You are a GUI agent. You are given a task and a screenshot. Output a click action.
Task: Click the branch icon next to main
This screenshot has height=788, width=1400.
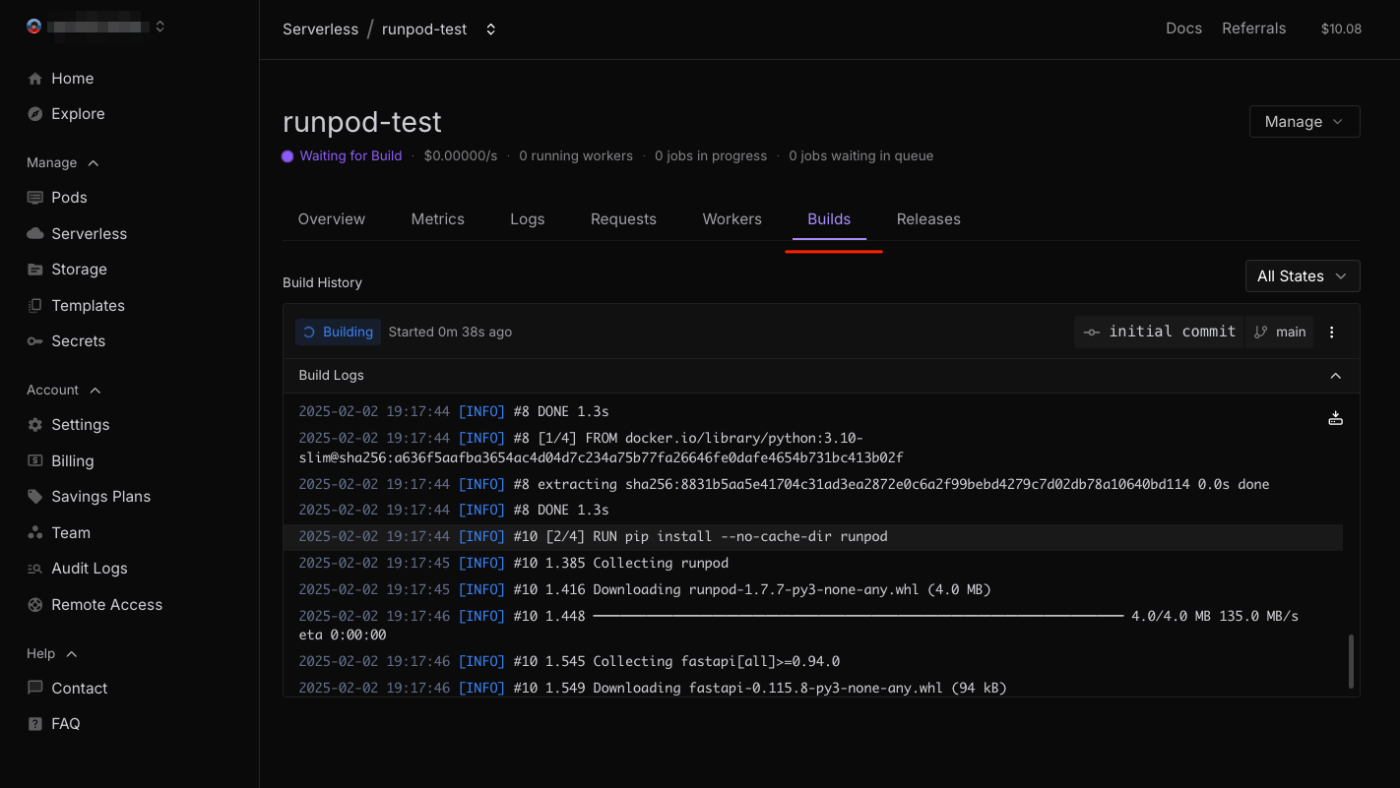1260,332
